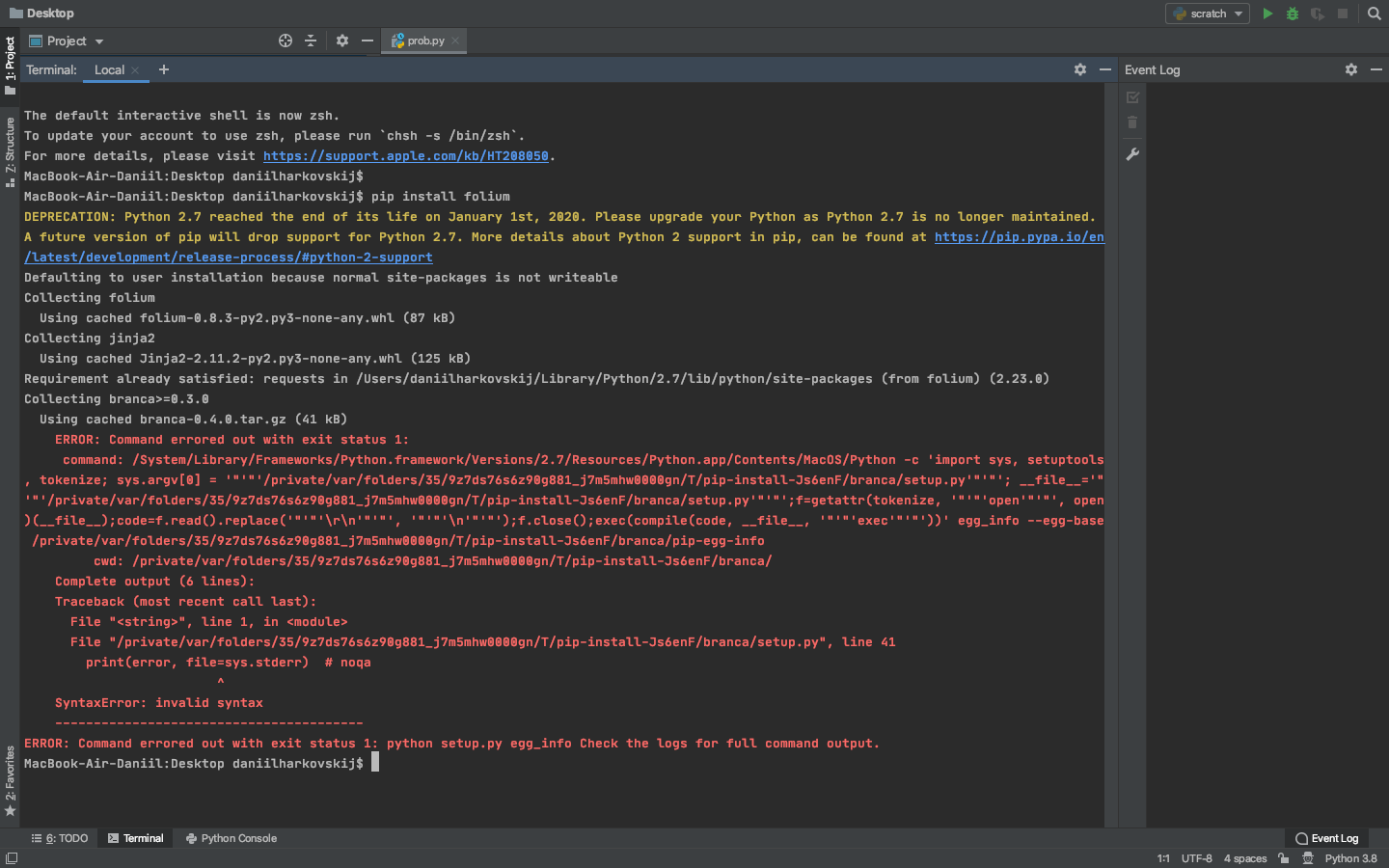Open Search Everywhere magnifier icon
The image size is (1389, 868).
[x=1375, y=14]
